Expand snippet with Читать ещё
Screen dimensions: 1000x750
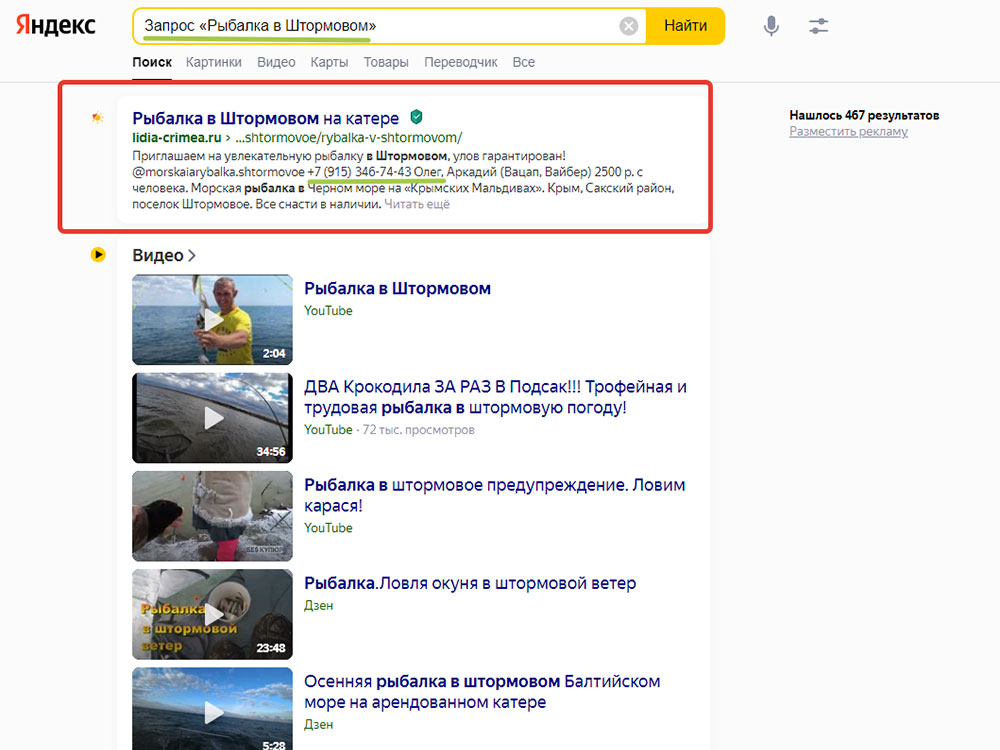tap(417, 205)
